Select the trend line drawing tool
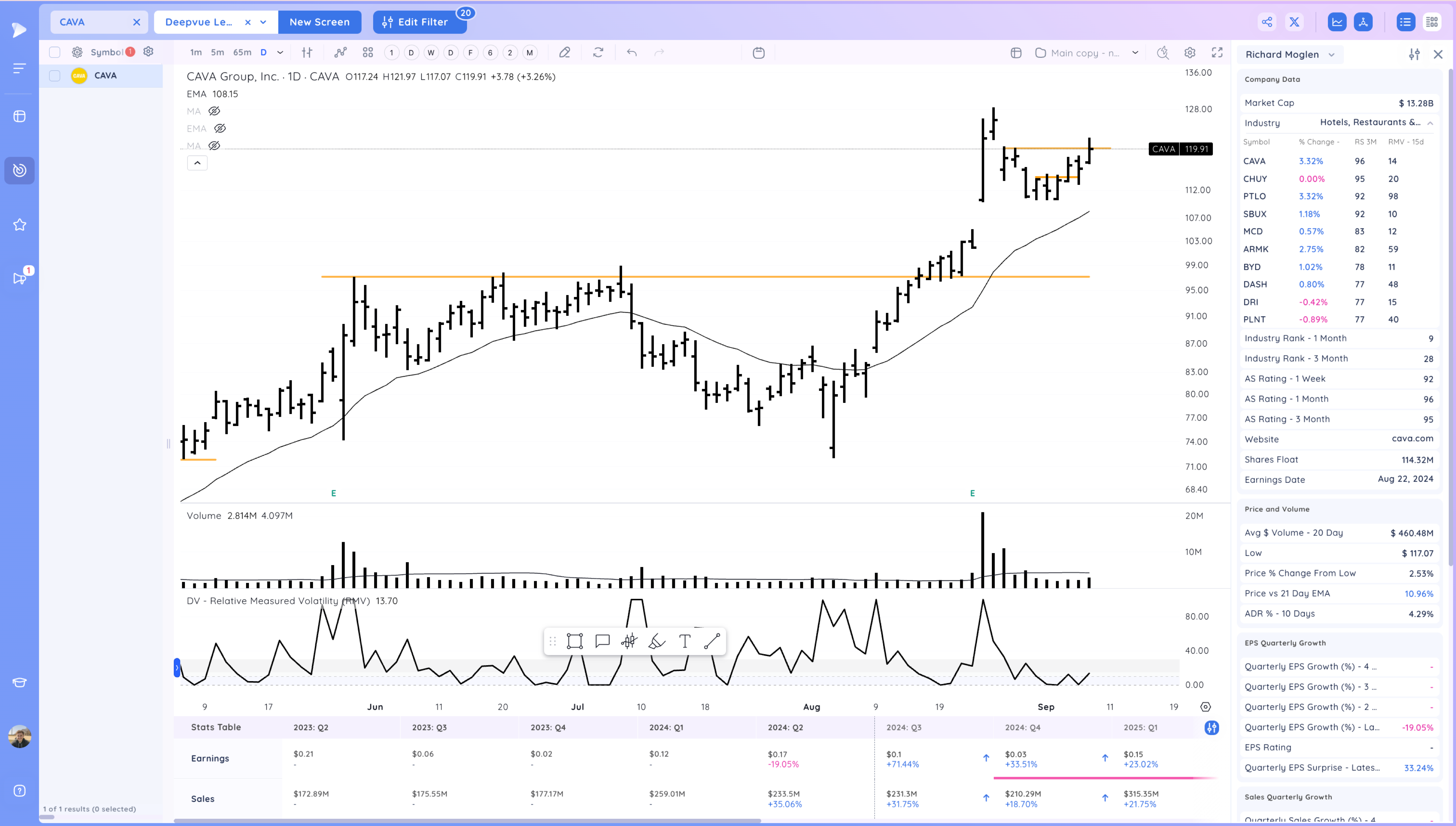Screen dimensions: 1456x826 (712, 642)
